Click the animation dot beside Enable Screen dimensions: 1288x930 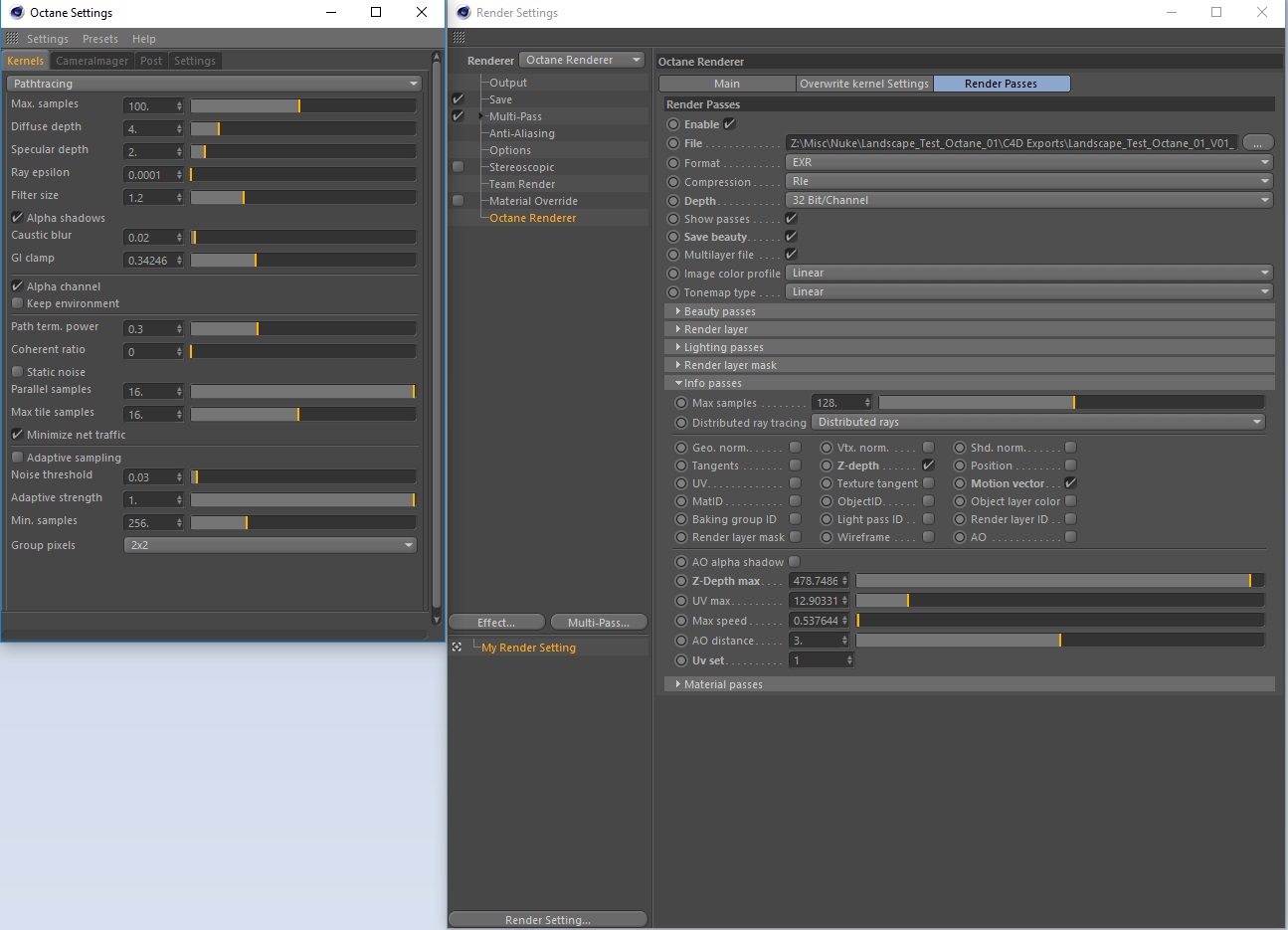(673, 124)
